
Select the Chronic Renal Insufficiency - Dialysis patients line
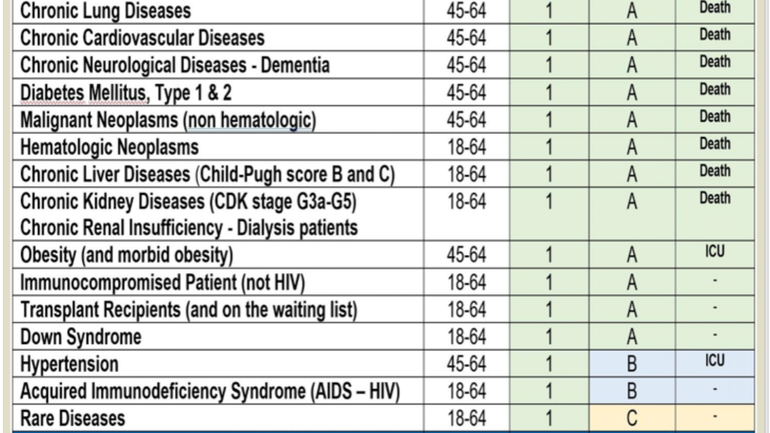(188, 228)
